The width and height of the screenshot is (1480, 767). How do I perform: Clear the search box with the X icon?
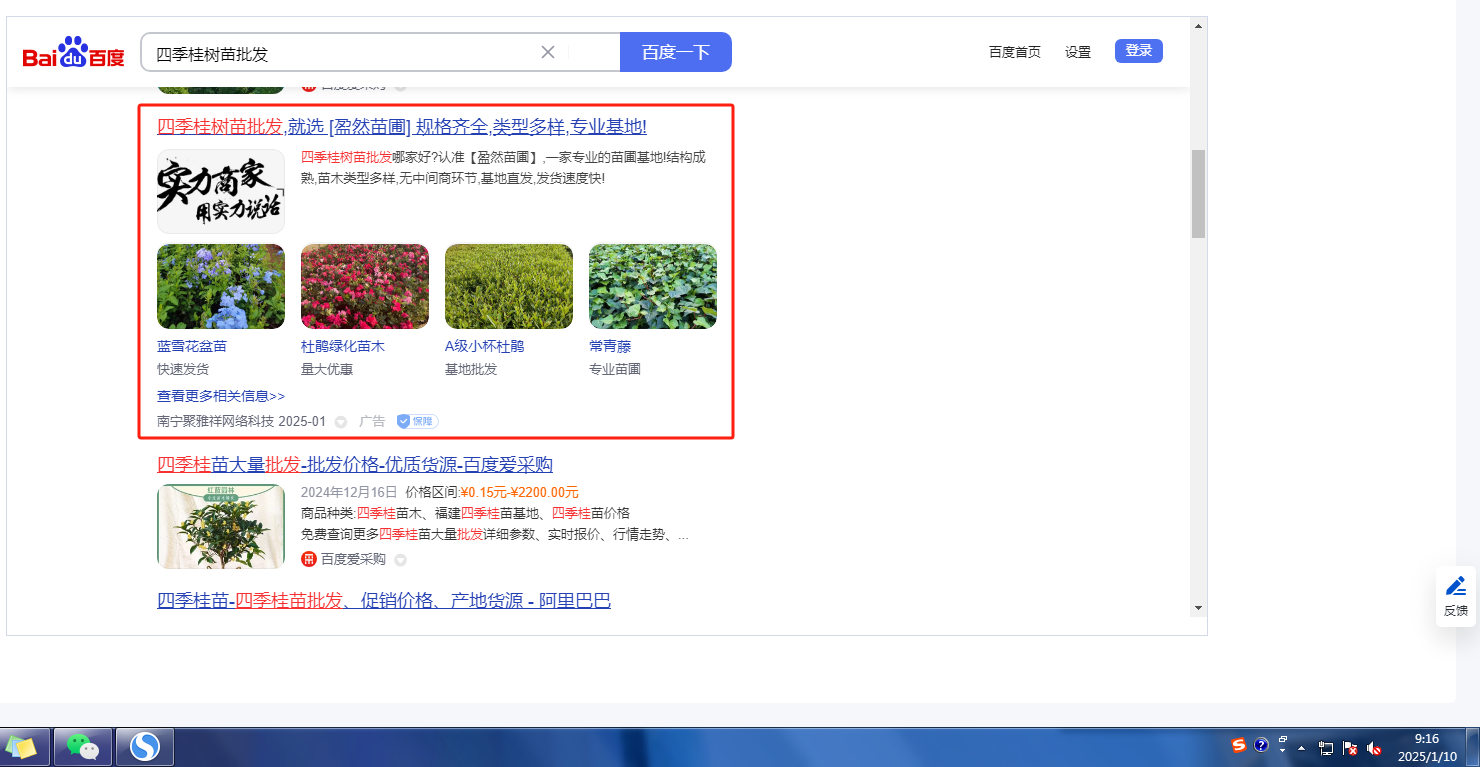pos(548,52)
